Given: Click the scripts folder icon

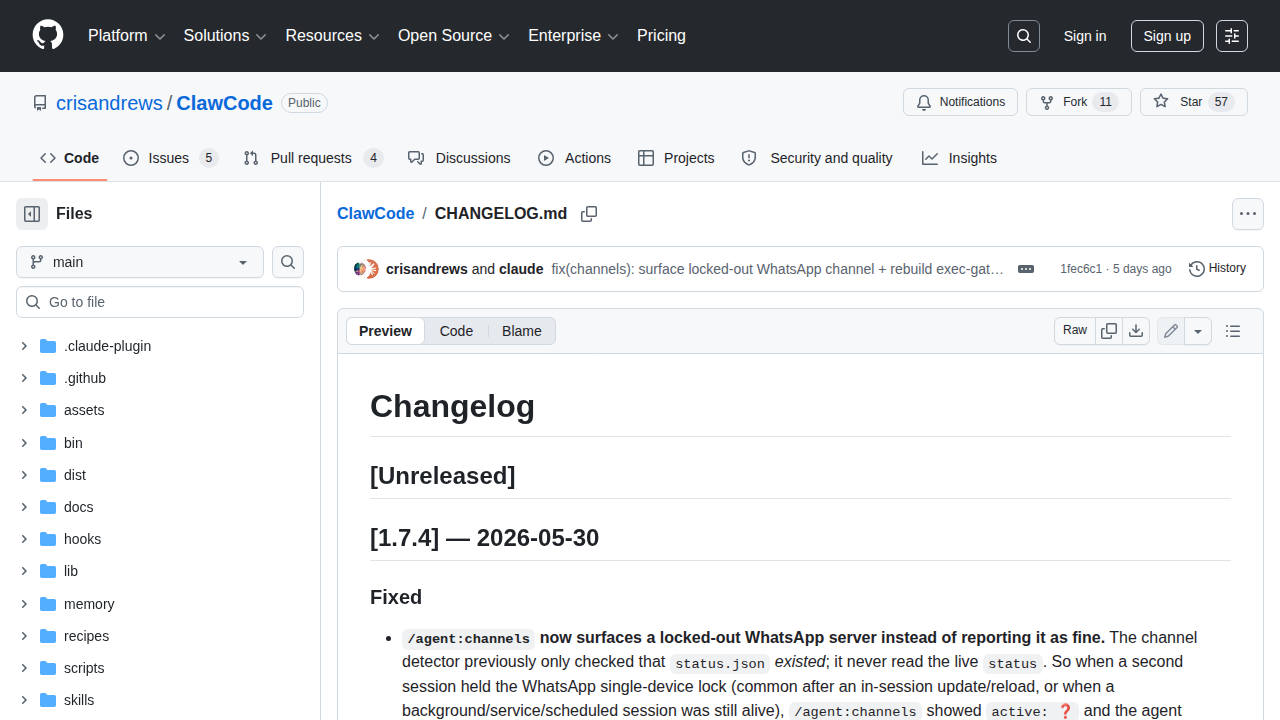Looking at the screenshot, I should click(48, 668).
